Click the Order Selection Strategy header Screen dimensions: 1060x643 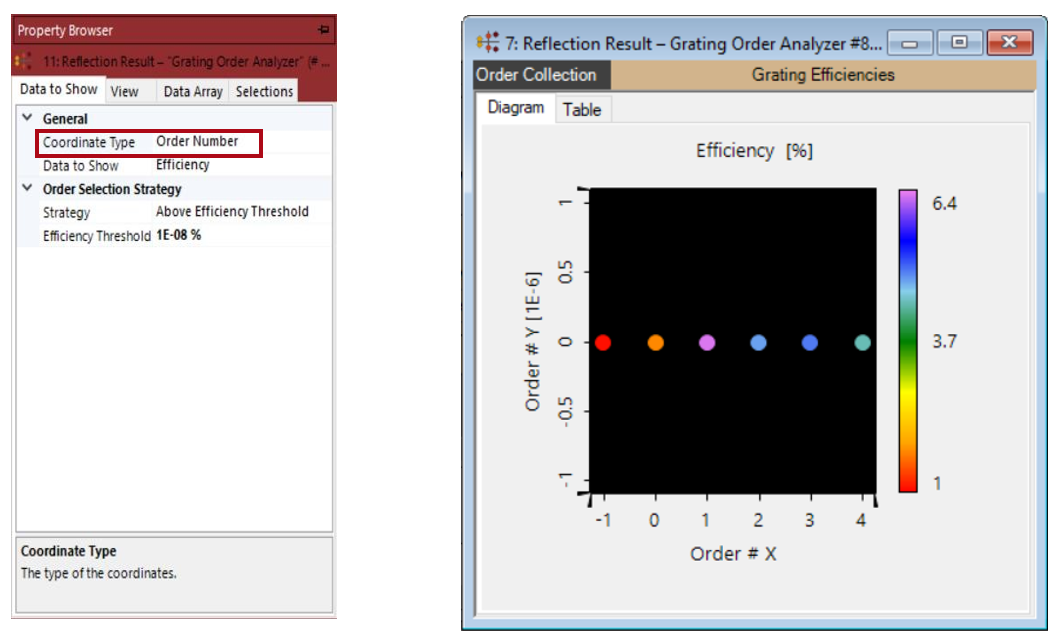coord(112,189)
